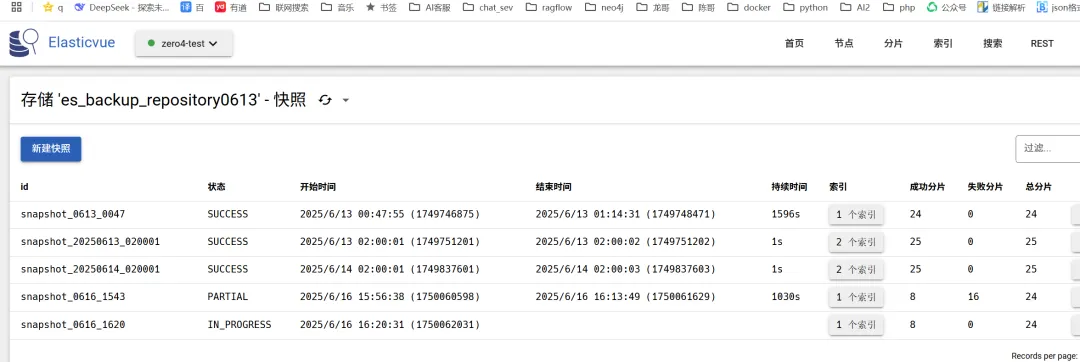
Task: Open the chat_sev bookmark folder
Action: pyautogui.click(x=488, y=8)
